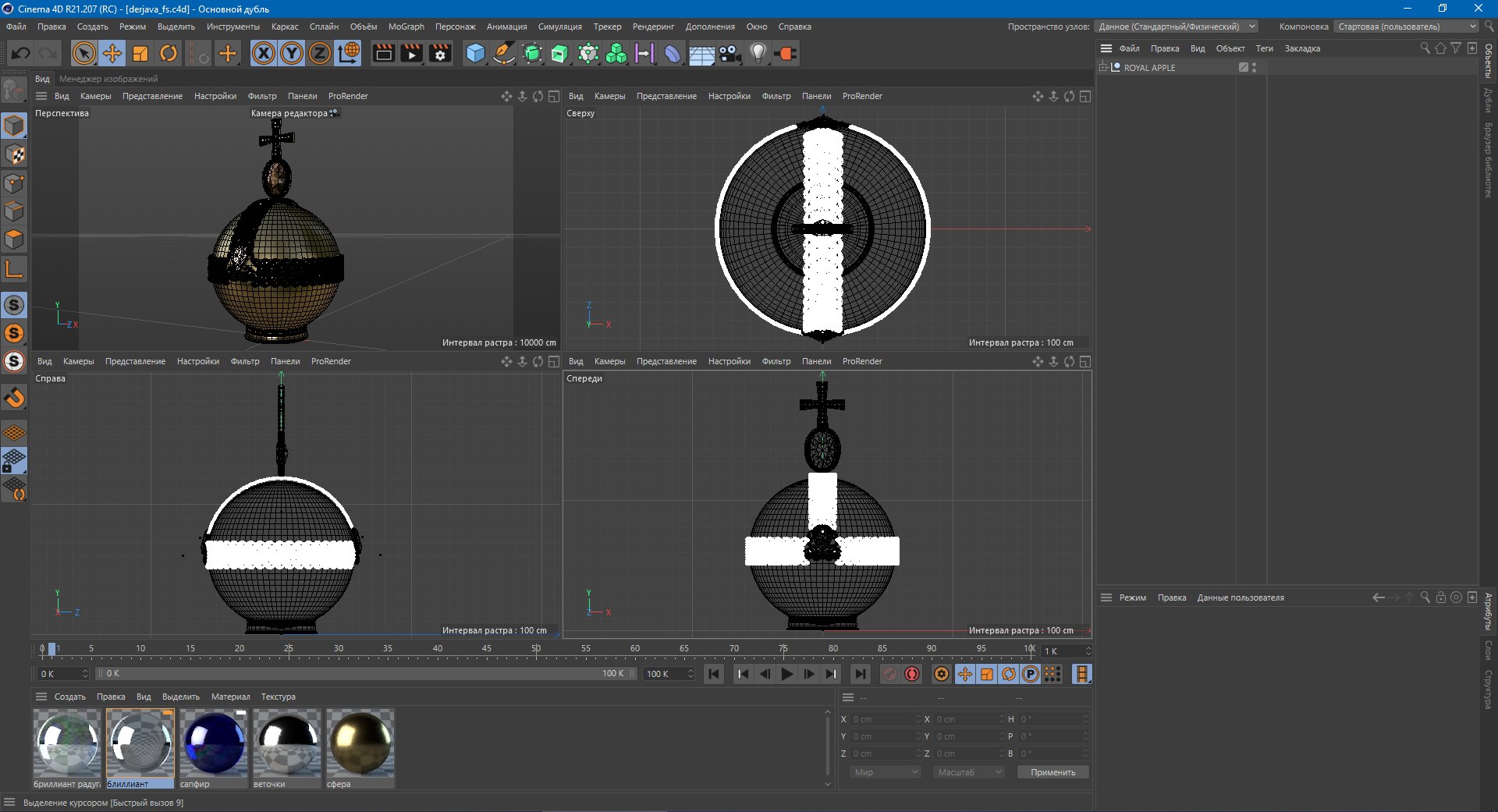Open Edit Render Settings icon
The width and height of the screenshot is (1498, 812).
(440, 53)
